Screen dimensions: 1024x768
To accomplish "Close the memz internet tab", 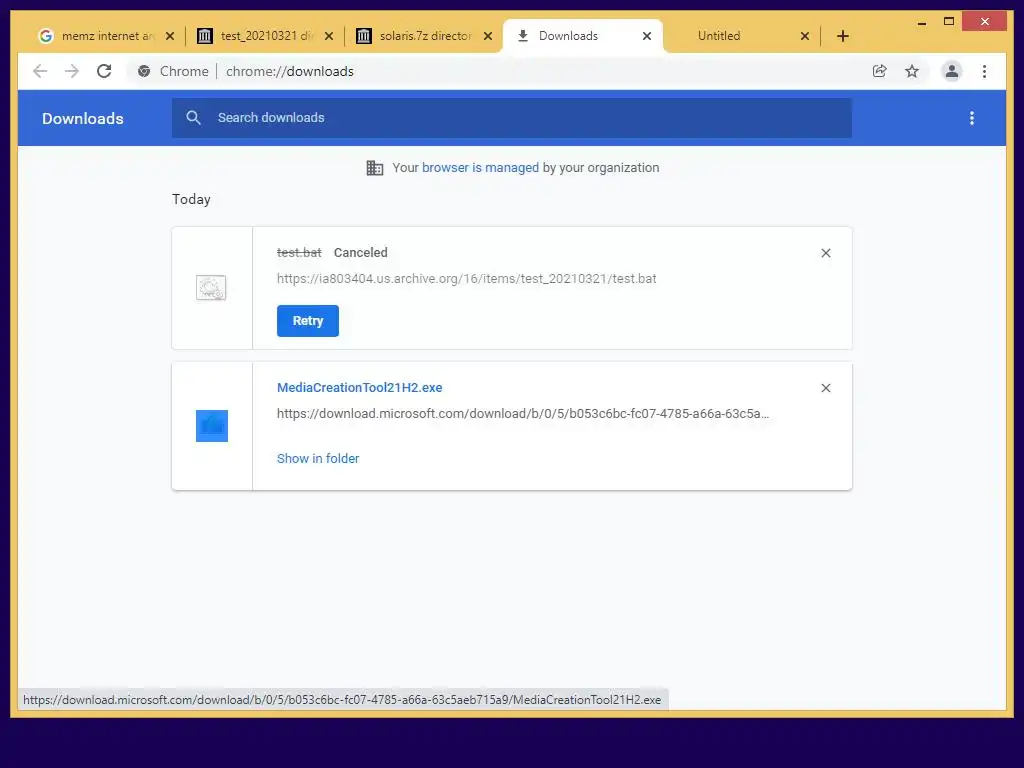I will 170,36.
